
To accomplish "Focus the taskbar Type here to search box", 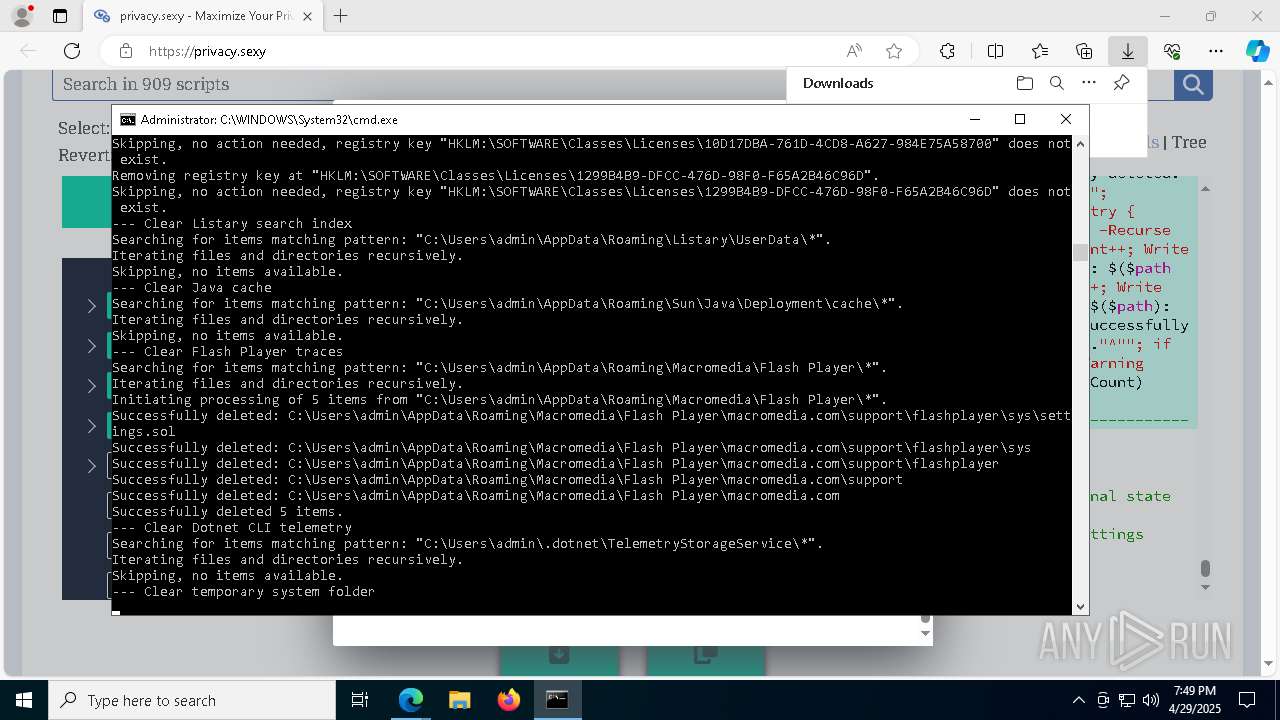I will click(192, 700).
